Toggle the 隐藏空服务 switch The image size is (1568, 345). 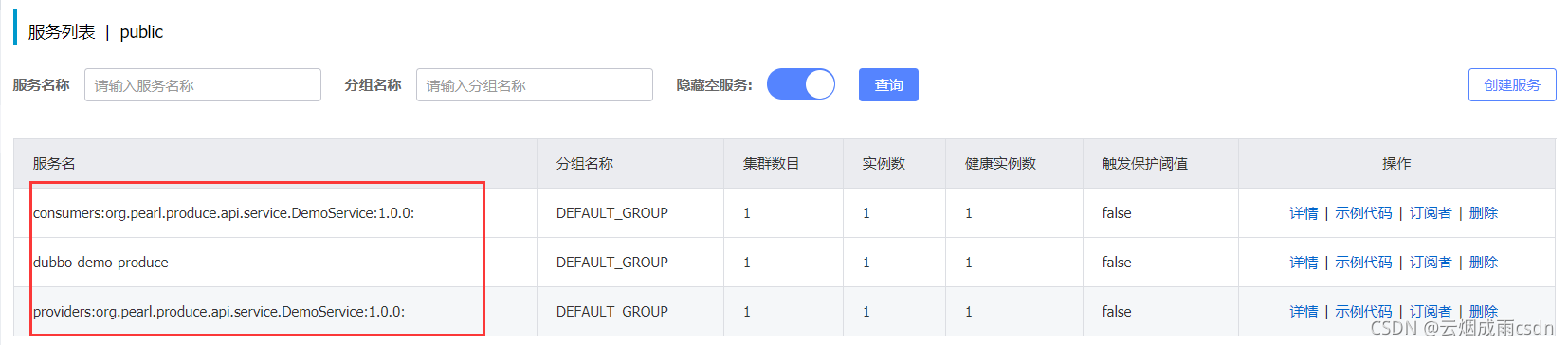[801, 84]
